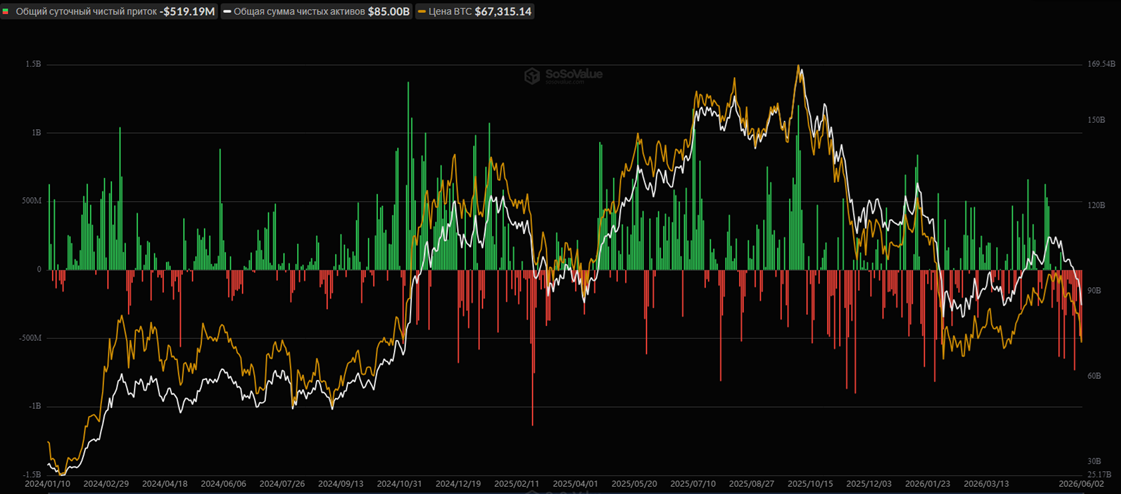Toggle the Цена BTC series legend
Viewport: 1121px width, 494px height.
click(475, 11)
